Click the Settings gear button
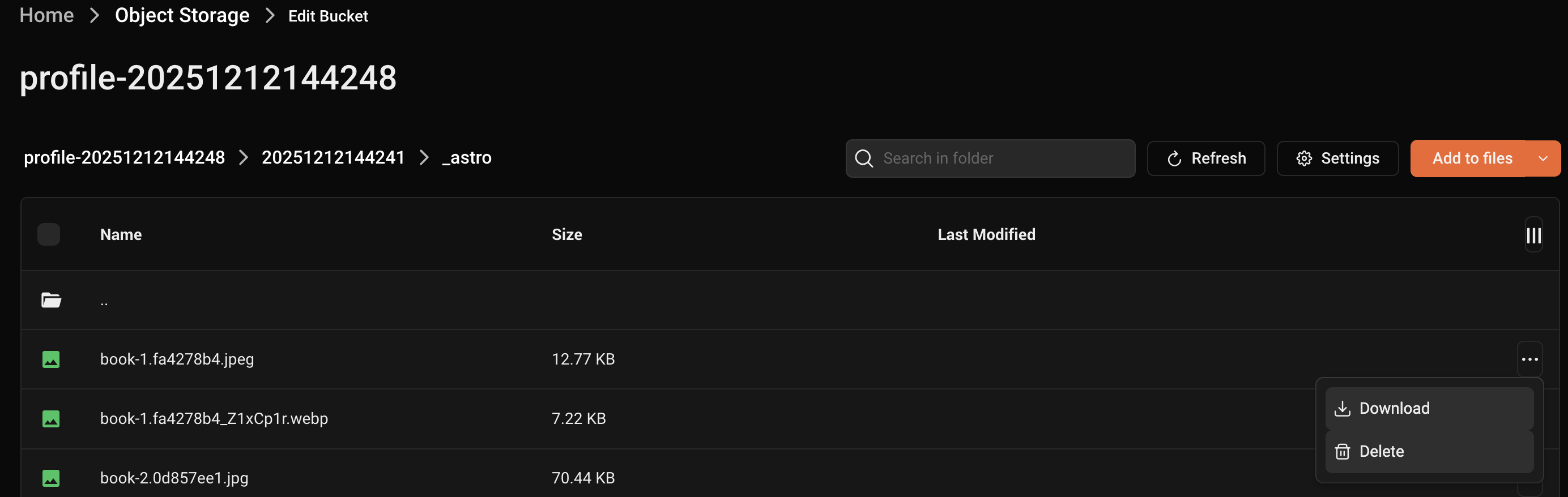Viewport: 1568px width, 497px height. point(1337,158)
